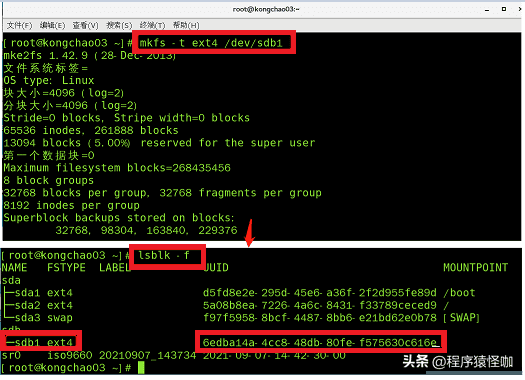Click the Superblock backups stored on blocks line

(x=119, y=218)
